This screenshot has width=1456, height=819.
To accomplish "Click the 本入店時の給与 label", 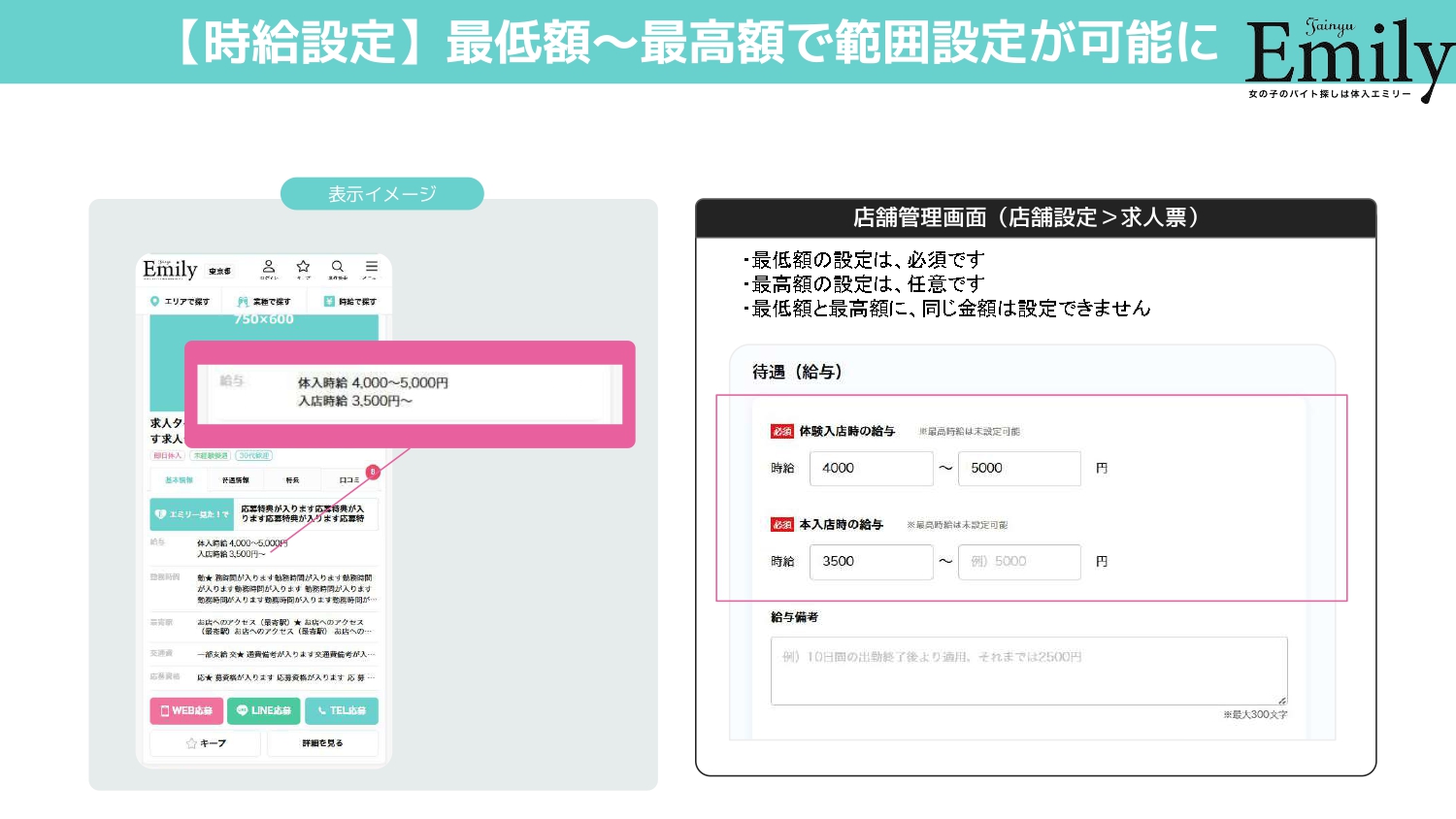I will tap(842, 524).
